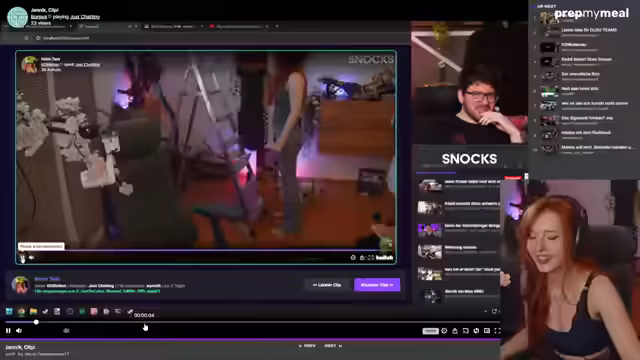Mute the outer player volume
640x360 pixels.
[19, 331]
